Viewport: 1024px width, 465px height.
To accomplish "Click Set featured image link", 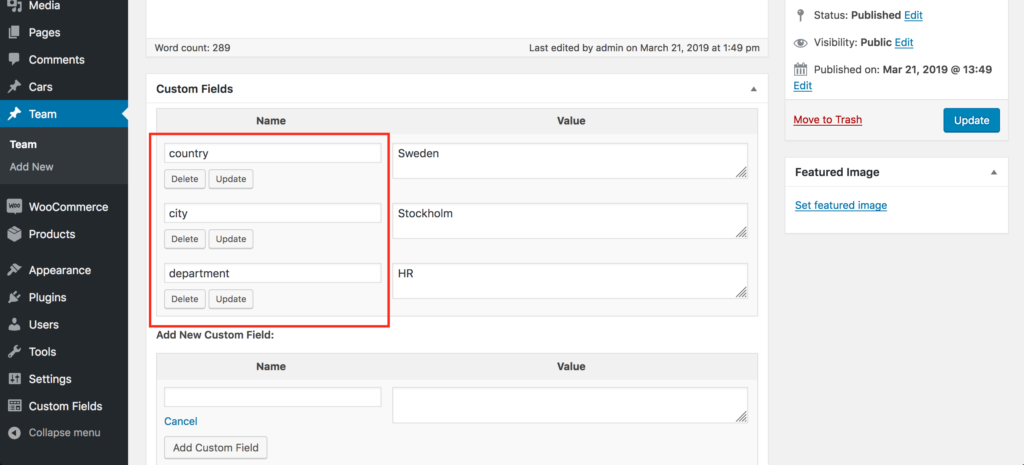I will 840,205.
